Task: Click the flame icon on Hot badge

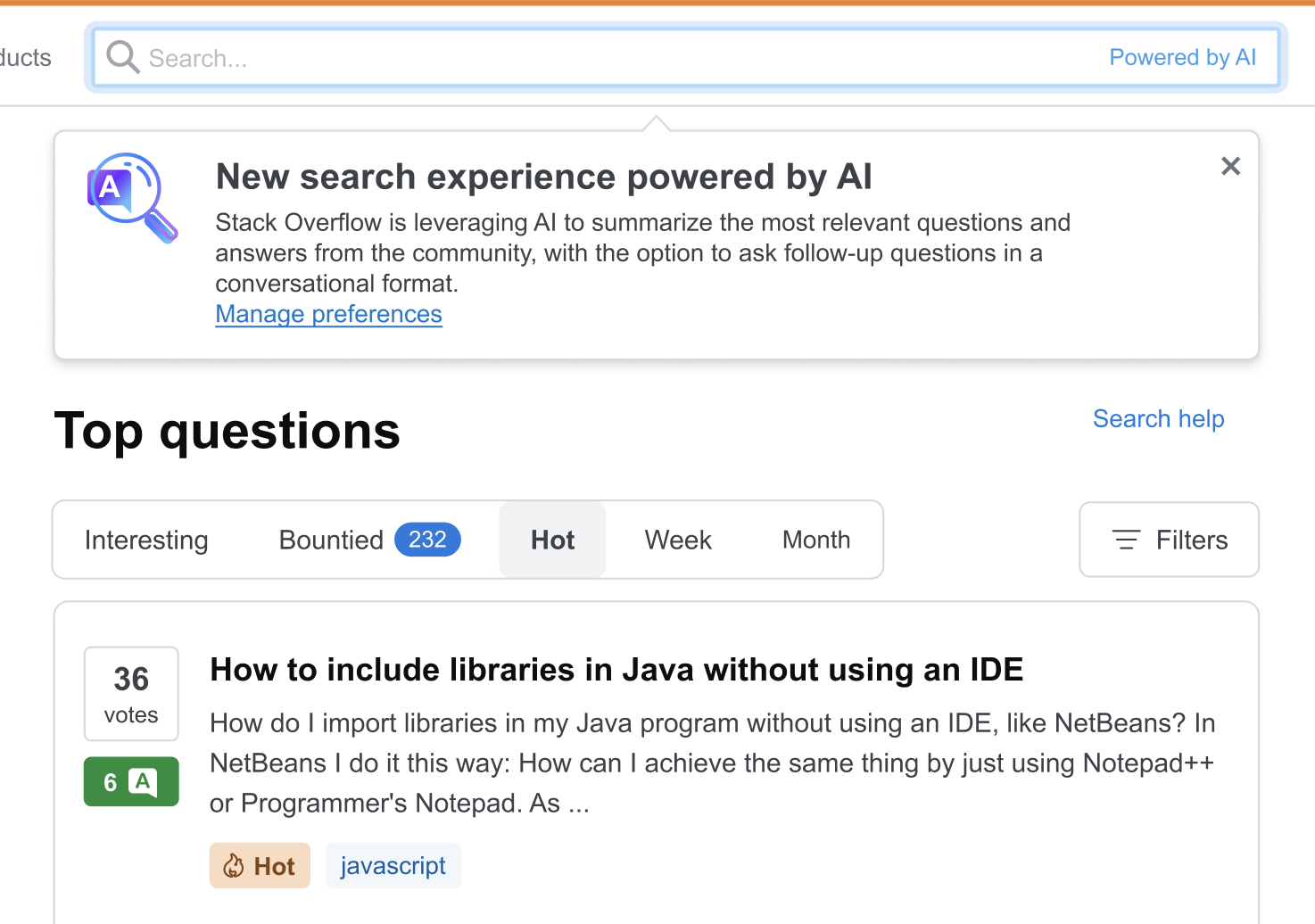Action: point(234,866)
